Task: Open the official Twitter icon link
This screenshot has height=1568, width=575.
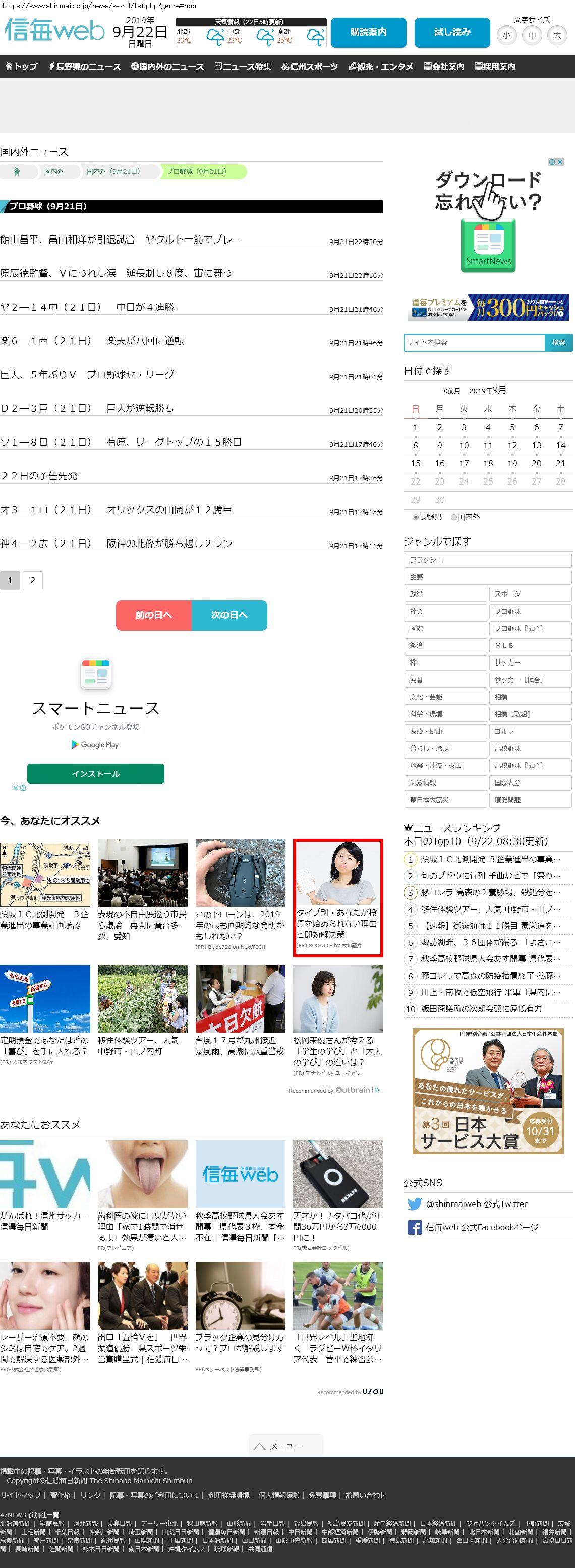Action: click(x=414, y=1204)
